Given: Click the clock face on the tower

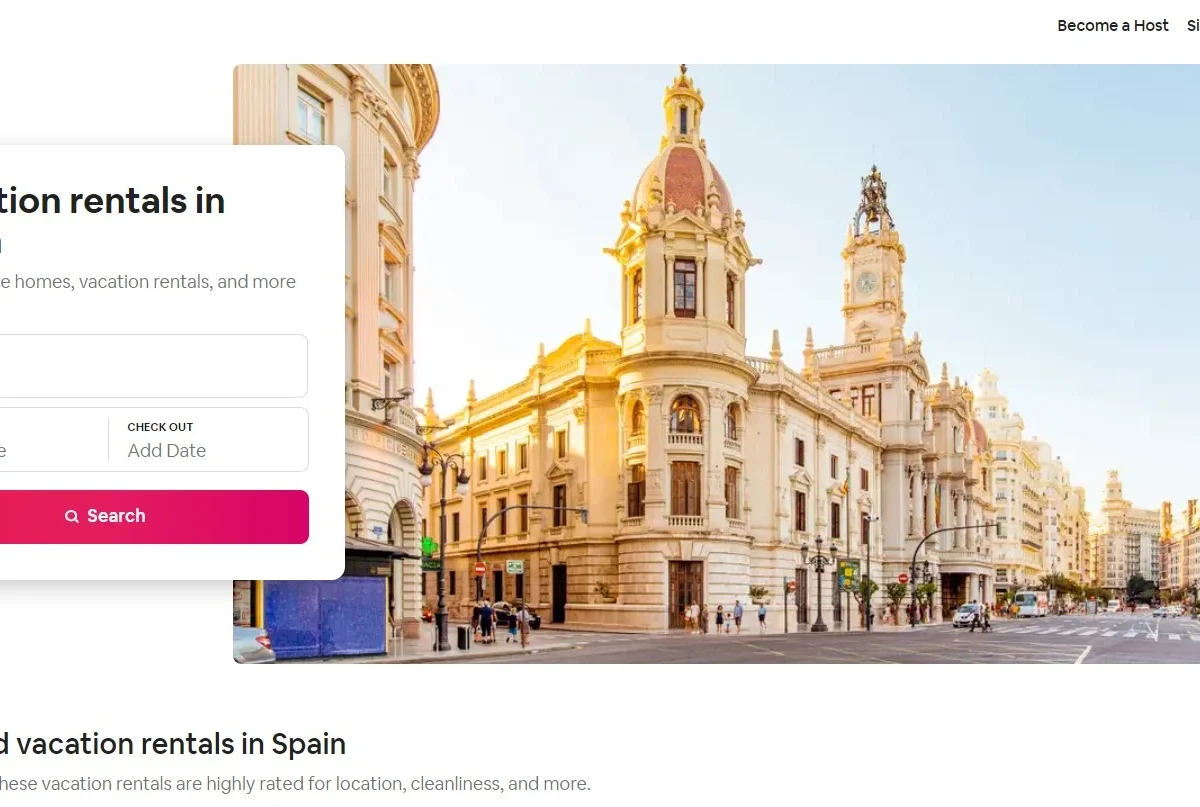Looking at the screenshot, I should (866, 283).
